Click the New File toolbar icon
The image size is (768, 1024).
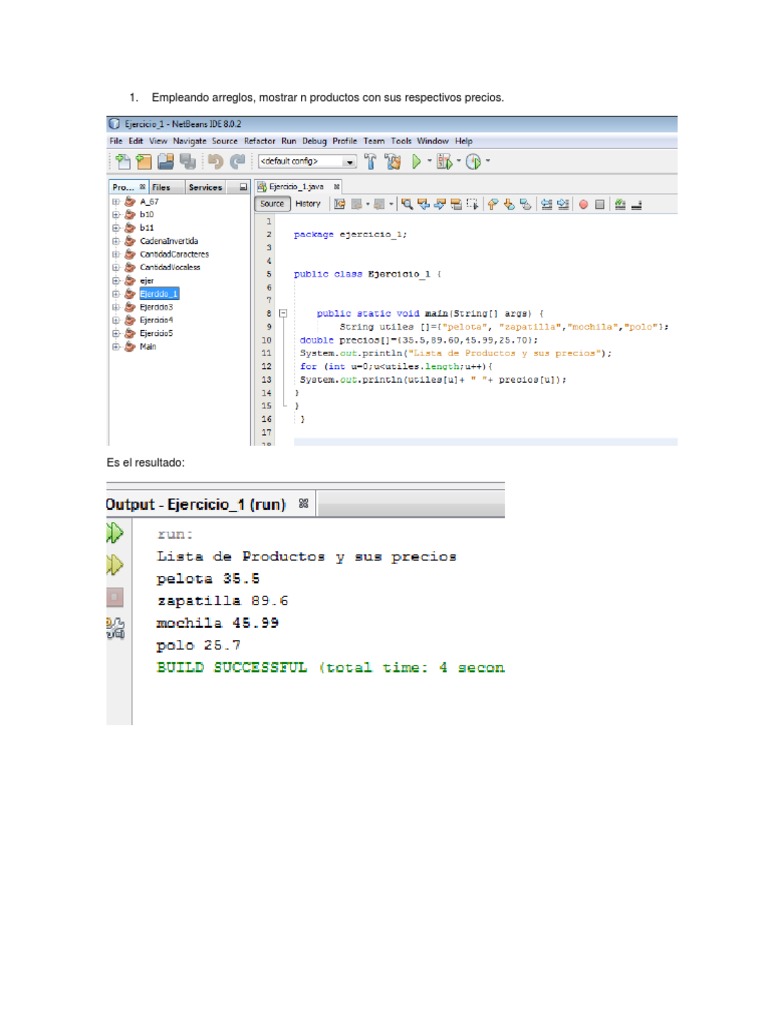point(123,161)
